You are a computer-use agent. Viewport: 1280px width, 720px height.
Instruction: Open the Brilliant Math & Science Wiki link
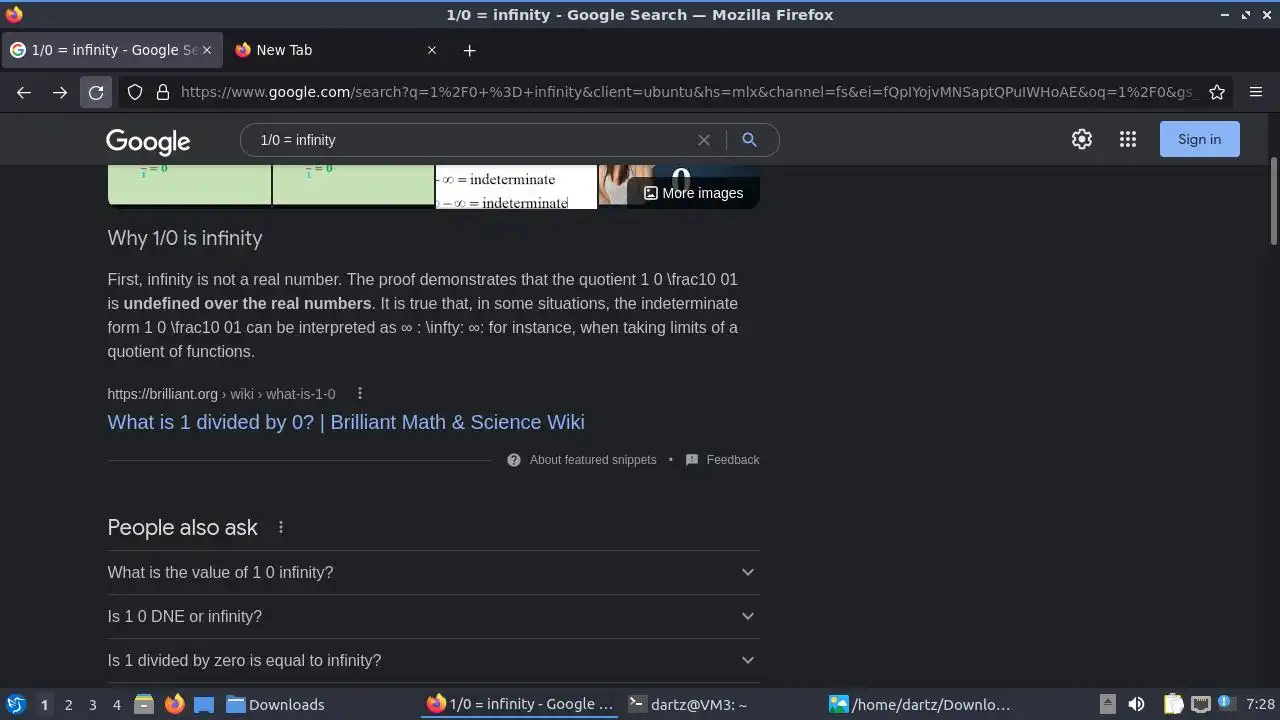(346, 422)
